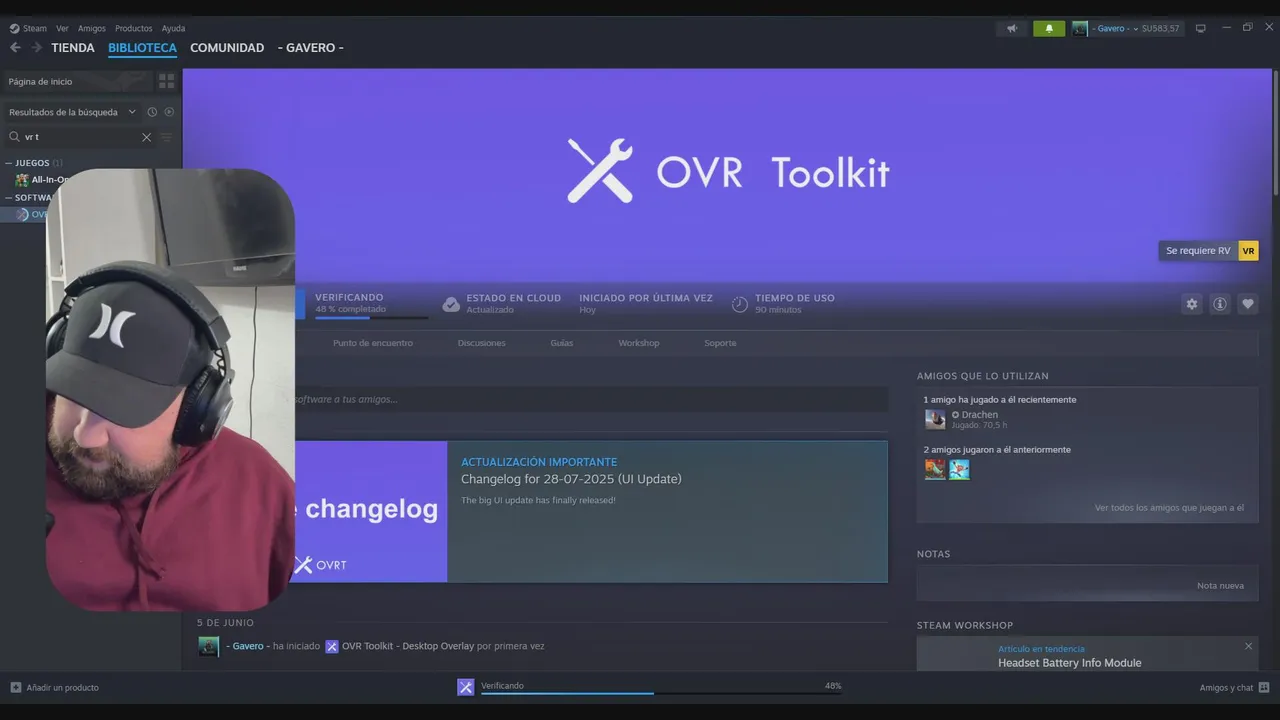
Task: Switch to the COMUNIDAD tab
Action: [x=227, y=47]
